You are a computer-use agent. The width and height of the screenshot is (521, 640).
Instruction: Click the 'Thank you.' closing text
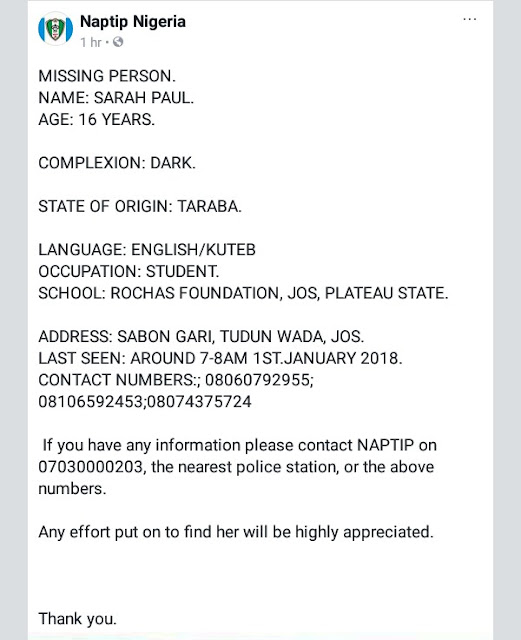click(78, 619)
